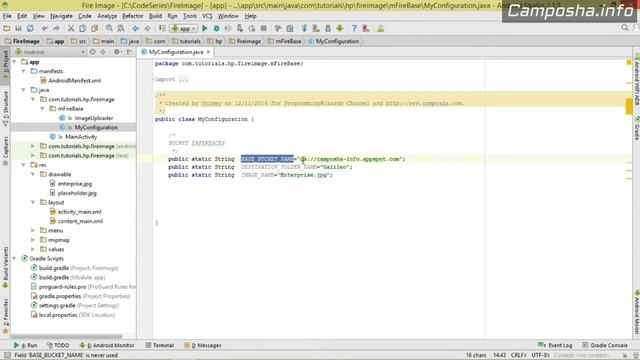Click the Search Everywhere magnifier icon
The width and height of the screenshot is (640, 360).
pyautogui.click(x=625, y=28)
